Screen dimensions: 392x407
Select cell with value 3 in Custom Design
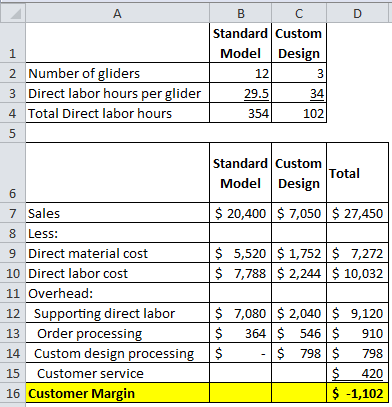(x=299, y=73)
